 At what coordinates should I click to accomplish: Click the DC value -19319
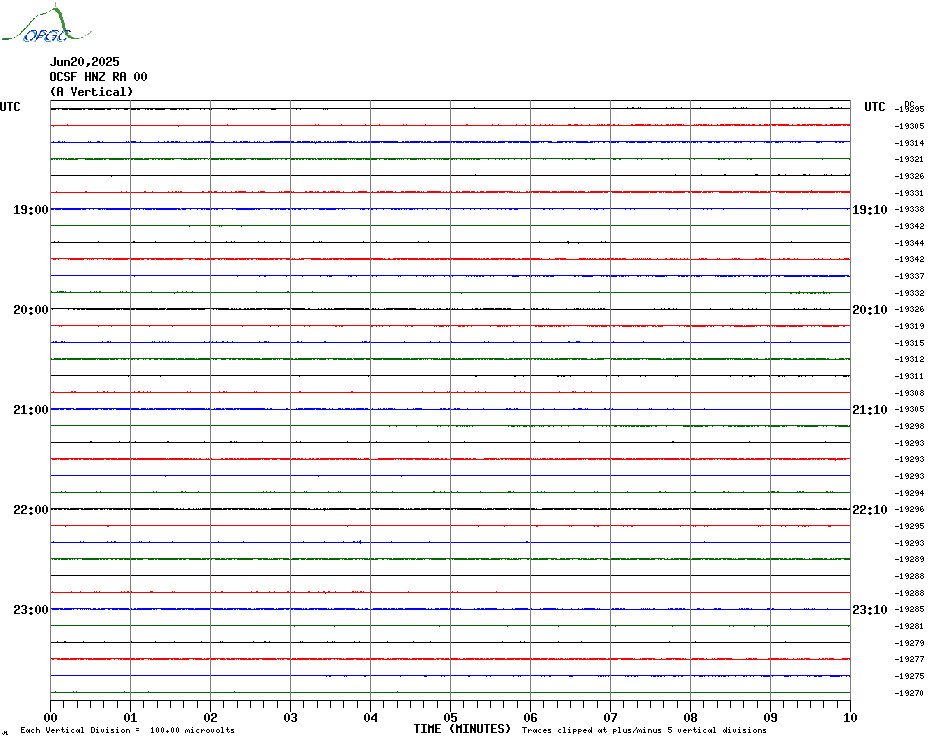coord(909,326)
